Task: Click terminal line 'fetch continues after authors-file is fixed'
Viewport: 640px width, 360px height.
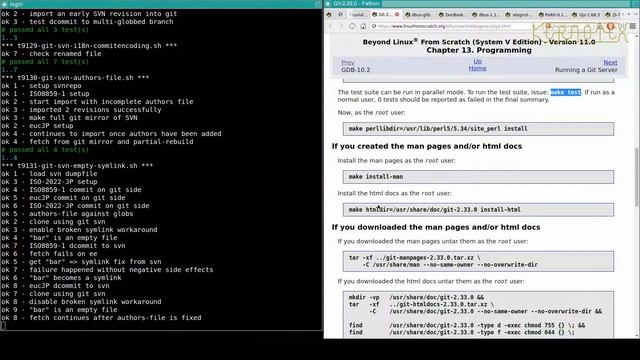Action: point(101,318)
